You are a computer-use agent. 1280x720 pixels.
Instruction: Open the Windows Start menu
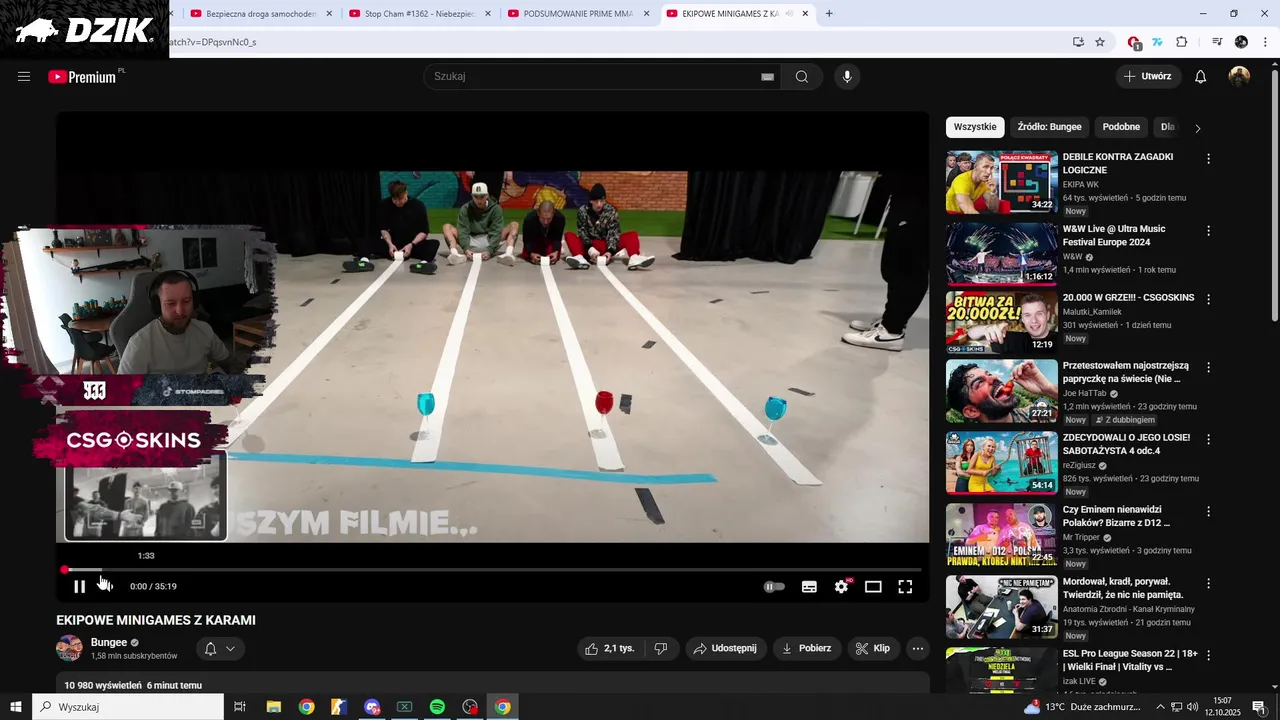[15, 707]
